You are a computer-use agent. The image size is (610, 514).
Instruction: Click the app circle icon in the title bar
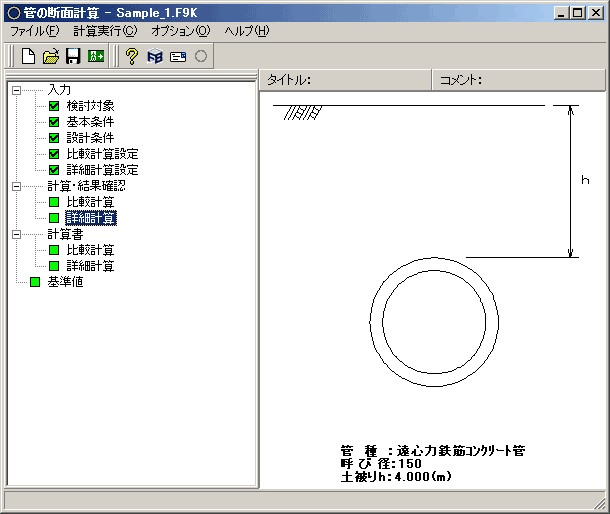(x=14, y=13)
